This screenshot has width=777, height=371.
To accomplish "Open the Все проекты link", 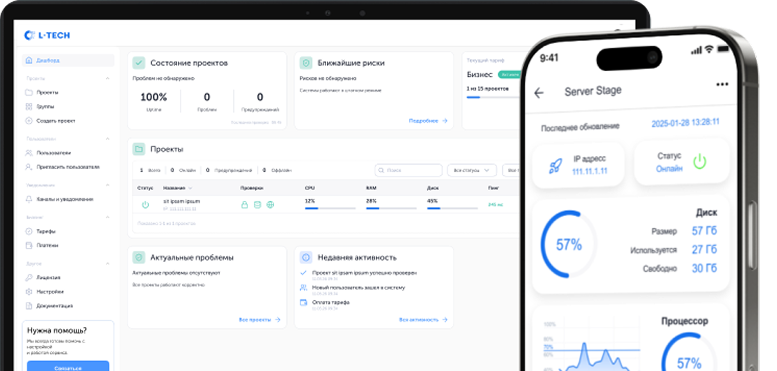I will pyautogui.click(x=260, y=320).
